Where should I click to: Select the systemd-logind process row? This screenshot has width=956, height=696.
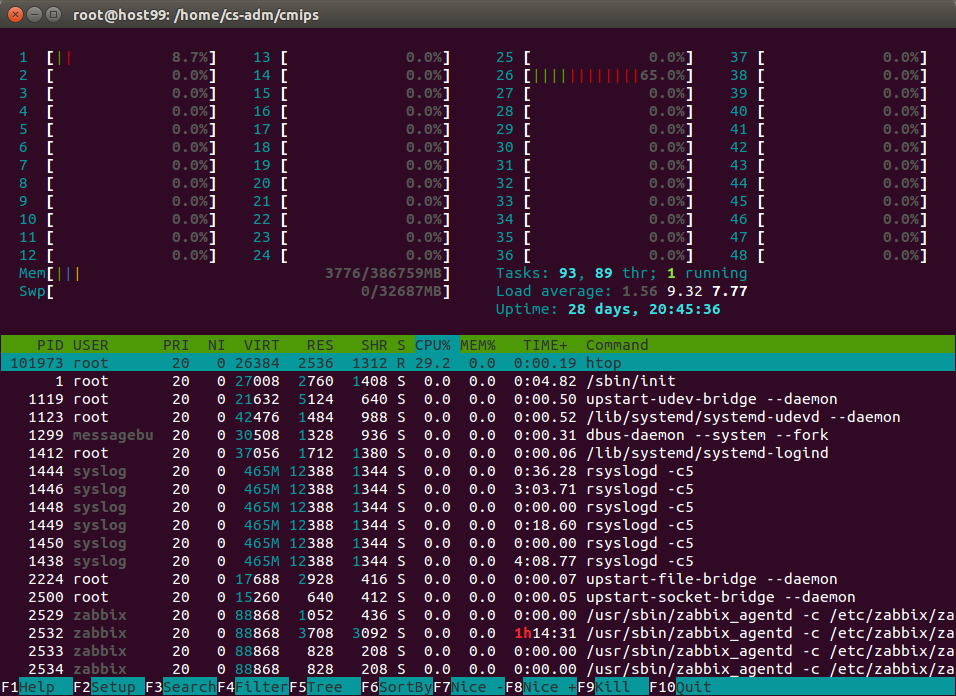point(478,453)
